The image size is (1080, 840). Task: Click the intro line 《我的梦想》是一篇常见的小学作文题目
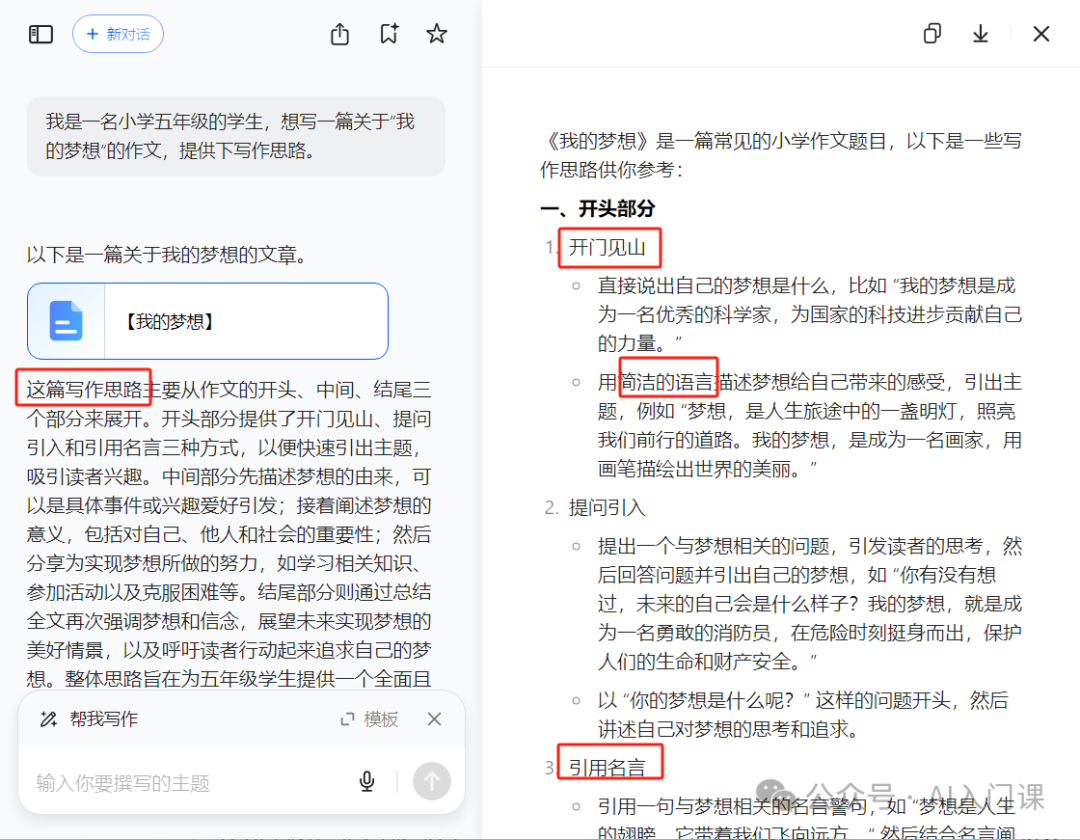pos(780,155)
